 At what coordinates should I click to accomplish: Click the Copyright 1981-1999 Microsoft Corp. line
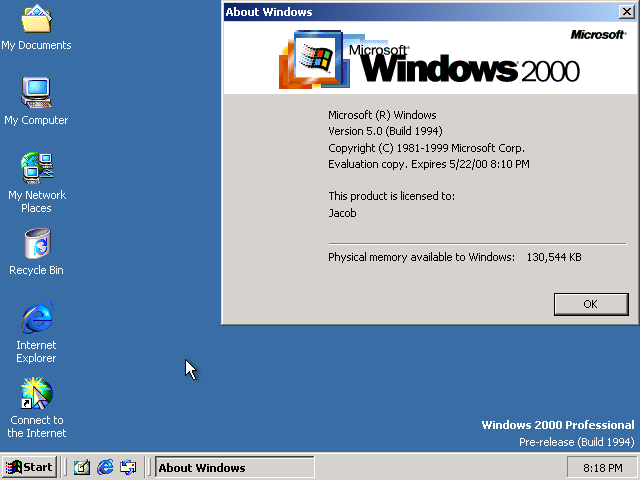coord(427,148)
